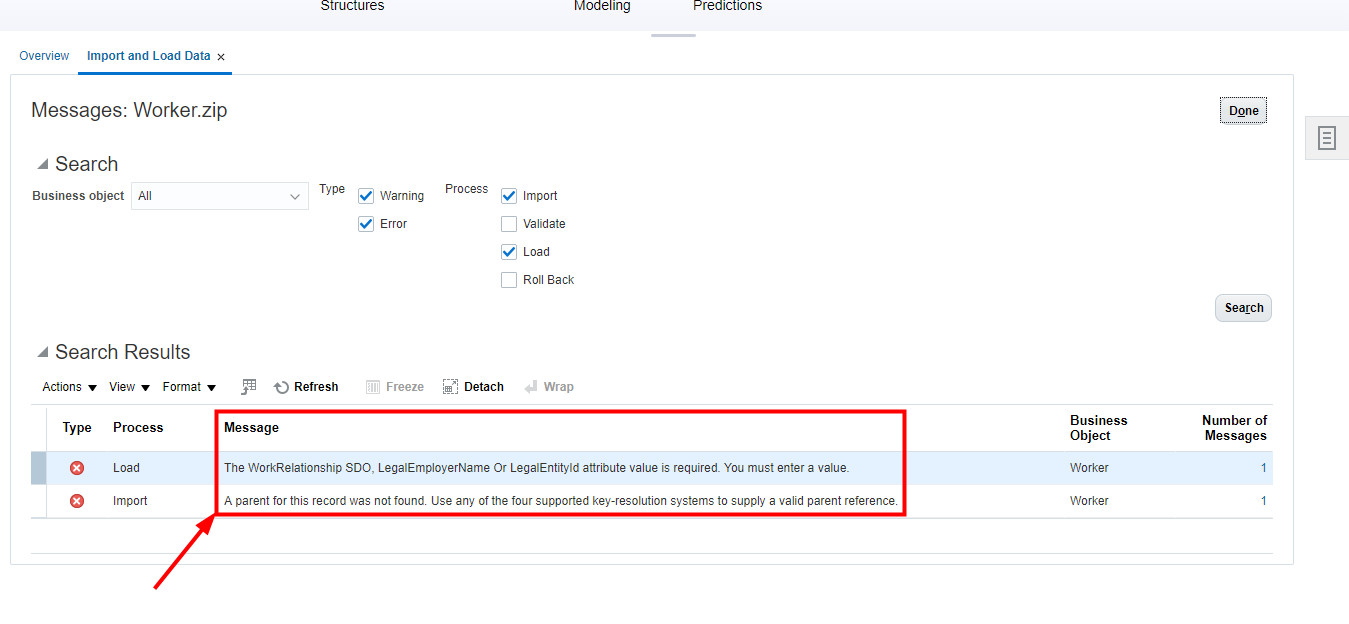The image size is (1349, 624).
Task: Select the Load row handle
Action: [x=38, y=468]
